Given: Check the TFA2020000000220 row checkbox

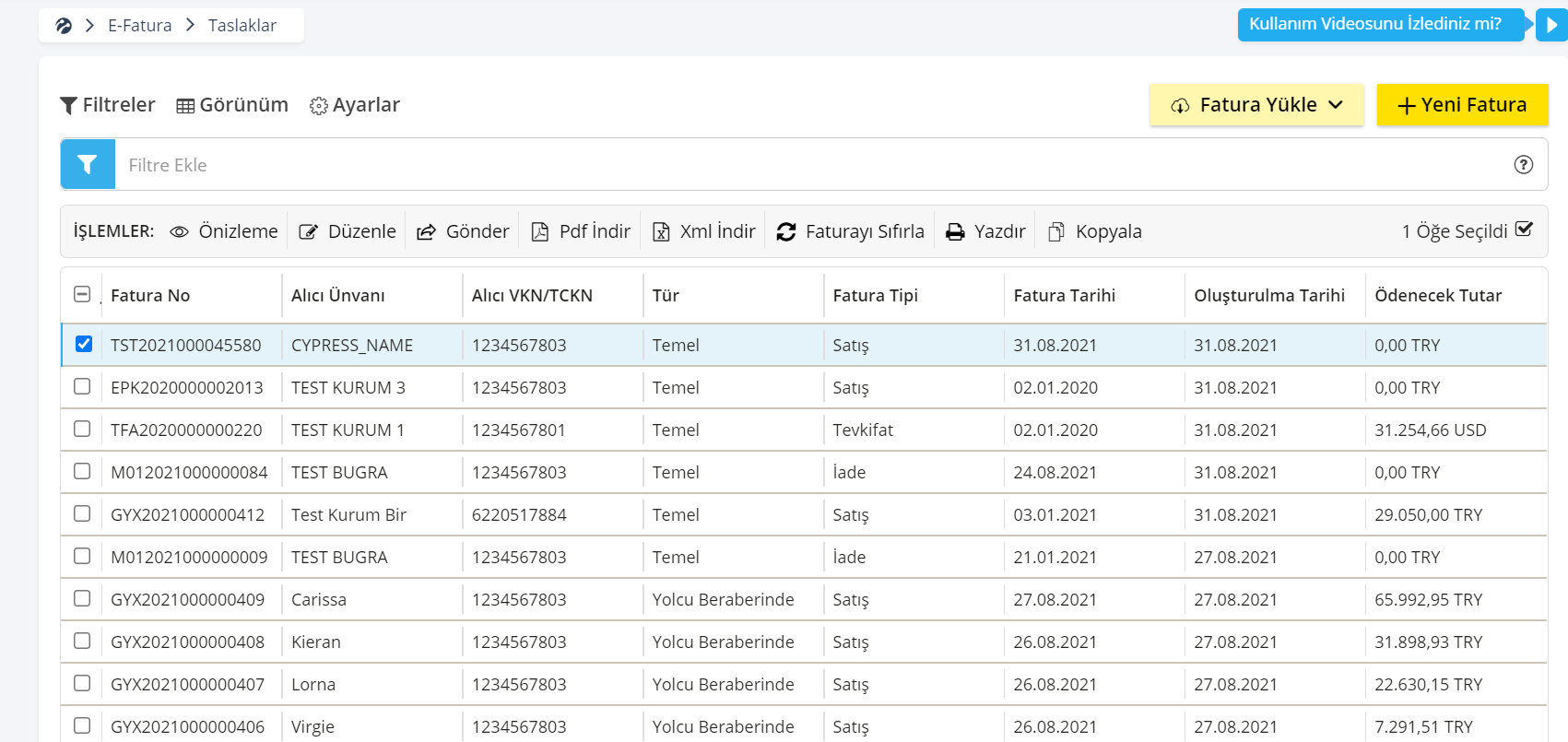Looking at the screenshot, I should pyautogui.click(x=82, y=429).
